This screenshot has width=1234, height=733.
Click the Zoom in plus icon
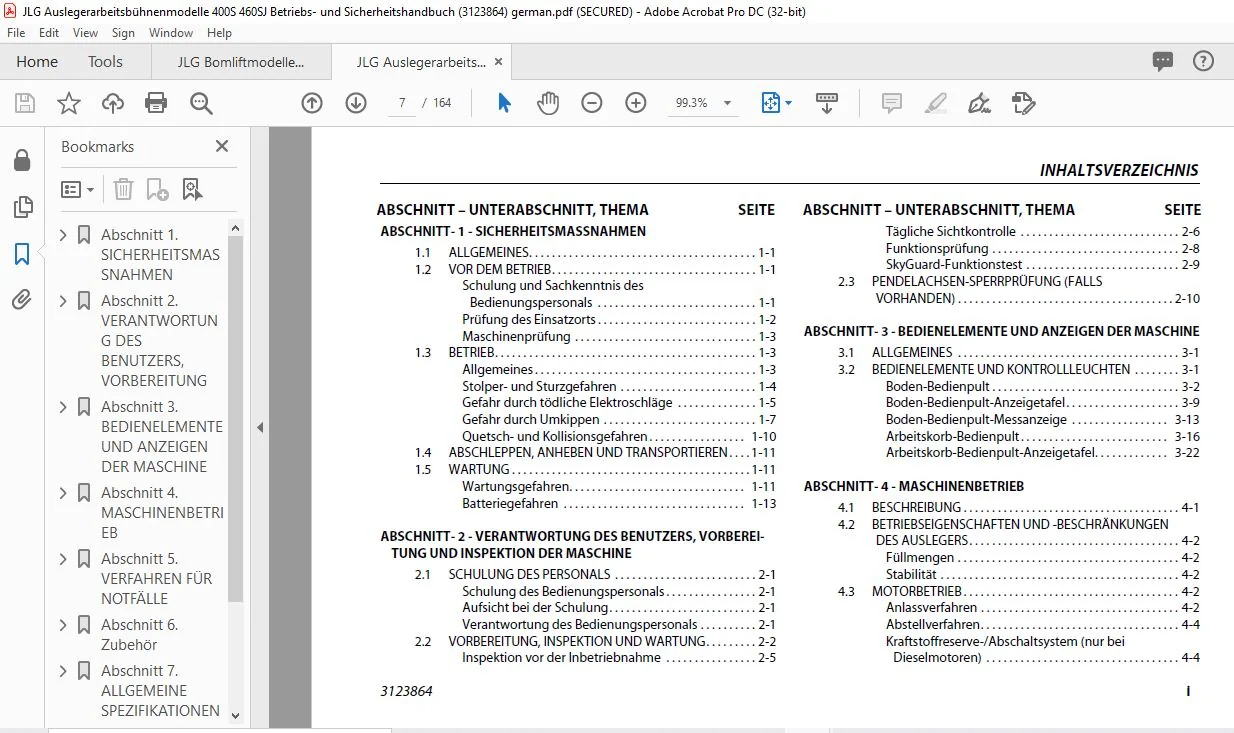[x=636, y=102]
